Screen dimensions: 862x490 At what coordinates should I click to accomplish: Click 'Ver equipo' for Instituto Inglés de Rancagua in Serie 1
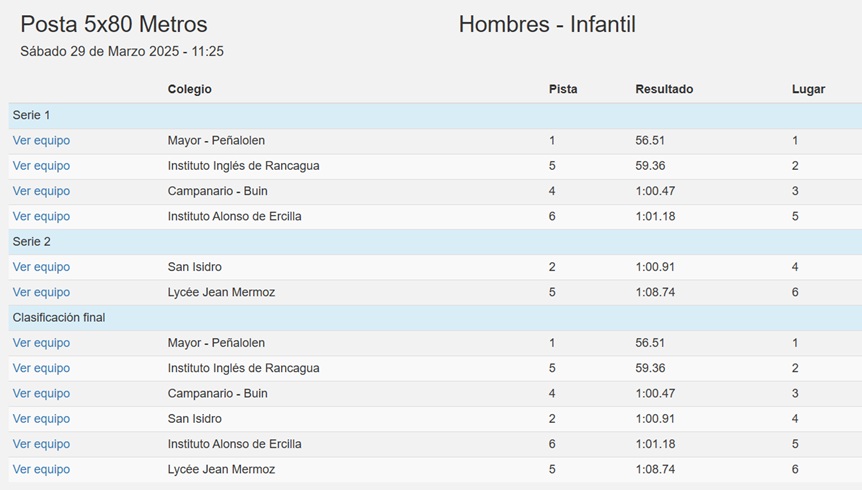pyautogui.click(x=41, y=166)
